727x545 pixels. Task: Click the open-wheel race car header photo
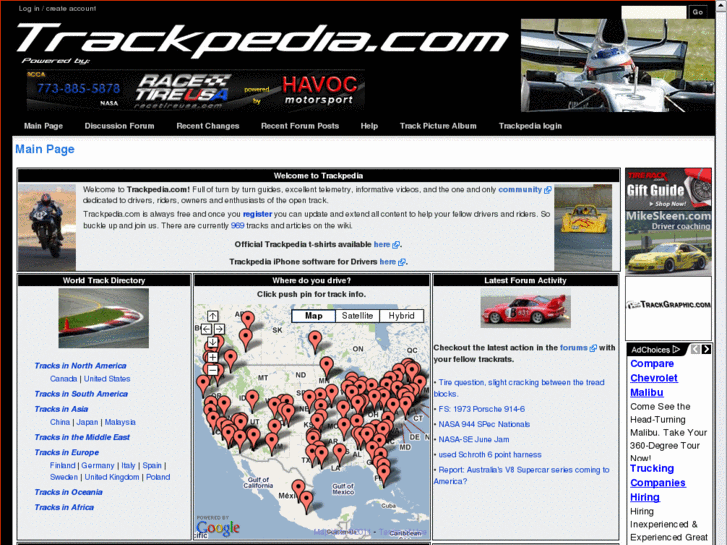point(617,65)
